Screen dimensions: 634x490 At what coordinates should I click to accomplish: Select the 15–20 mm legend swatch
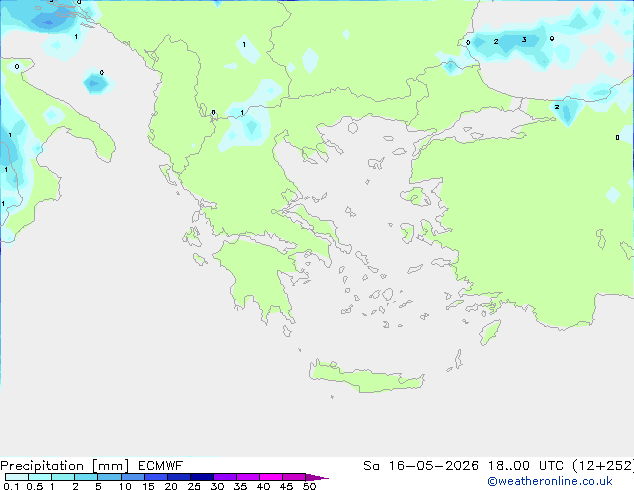pyautogui.click(x=156, y=477)
